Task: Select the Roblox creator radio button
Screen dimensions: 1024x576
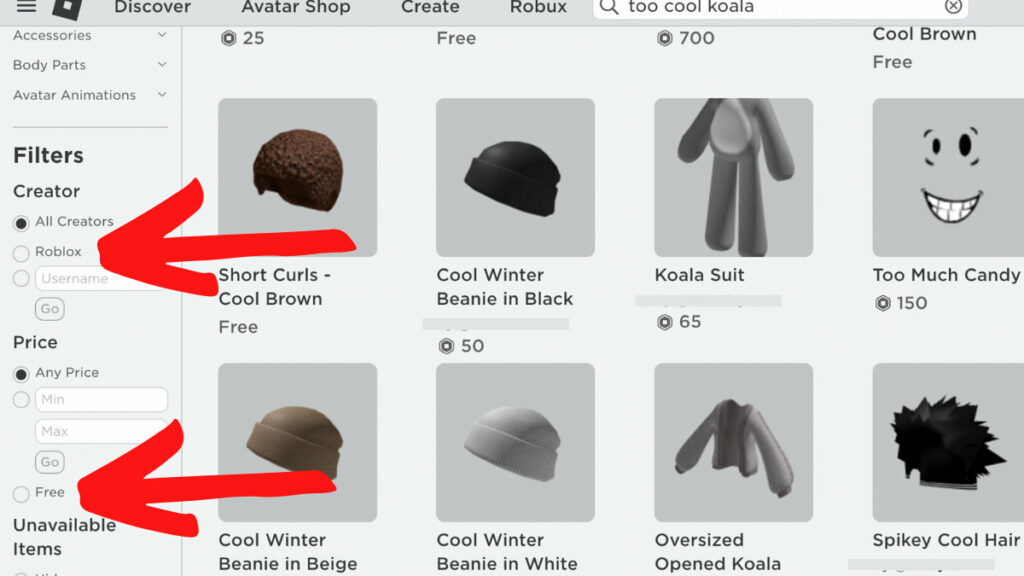Action: click(x=21, y=253)
